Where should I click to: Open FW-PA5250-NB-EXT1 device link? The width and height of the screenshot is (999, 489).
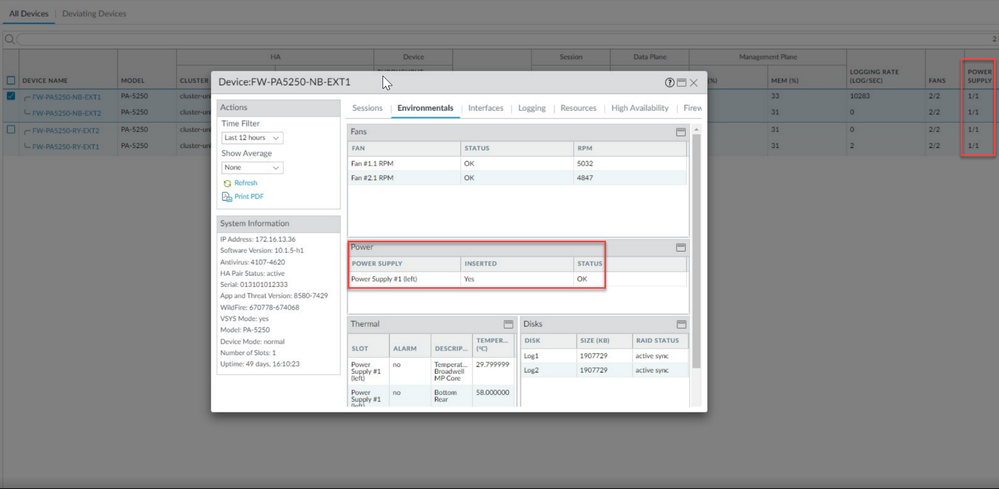click(x=66, y=97)
